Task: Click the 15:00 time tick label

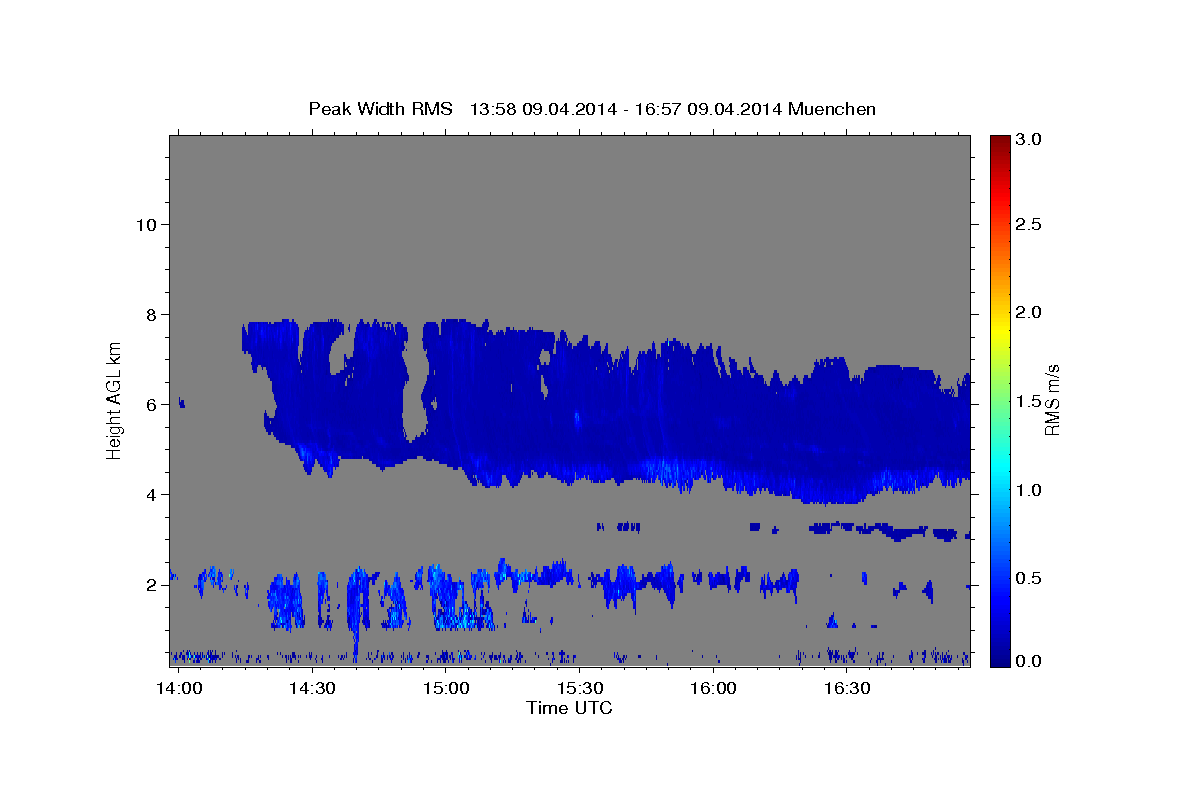Action: pos(446,689)
